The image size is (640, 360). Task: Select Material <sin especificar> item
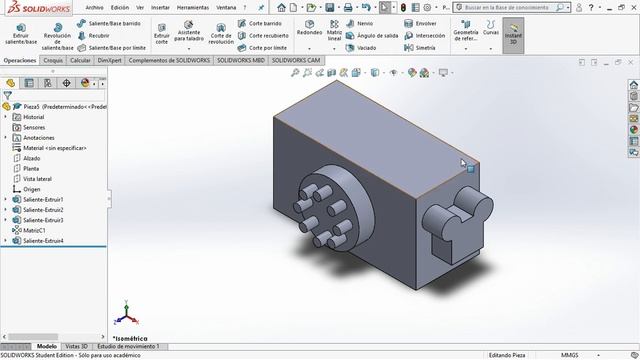(54, 148)
